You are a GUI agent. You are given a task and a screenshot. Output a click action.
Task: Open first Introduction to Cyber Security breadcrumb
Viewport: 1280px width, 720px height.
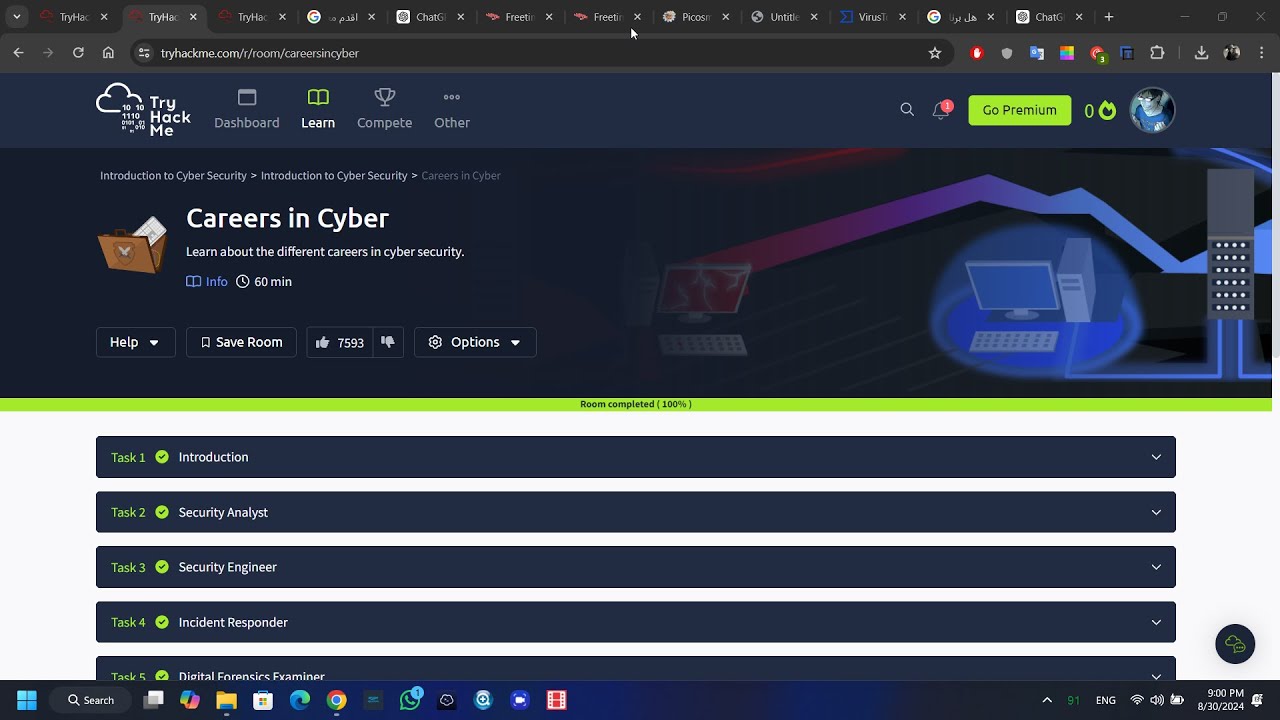click(173, 175)
